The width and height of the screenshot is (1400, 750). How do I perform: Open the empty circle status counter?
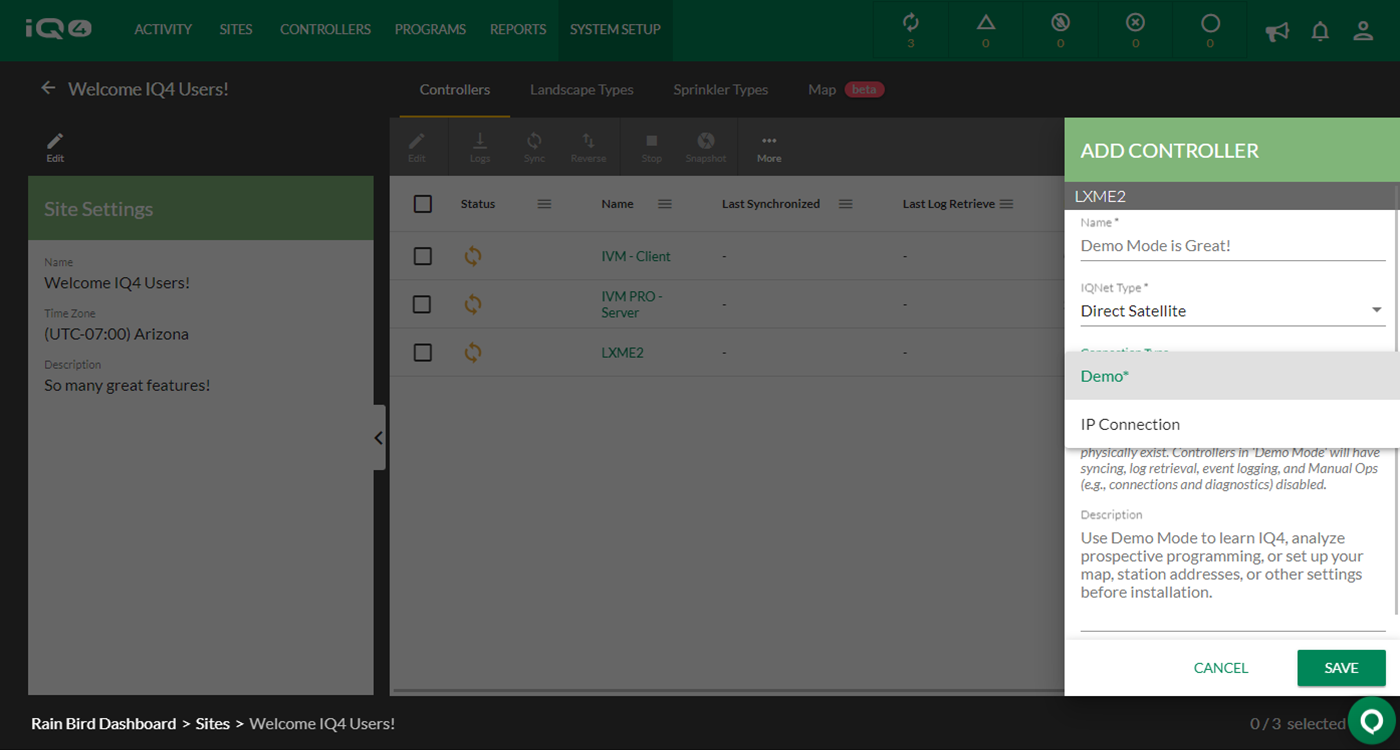1210,22
